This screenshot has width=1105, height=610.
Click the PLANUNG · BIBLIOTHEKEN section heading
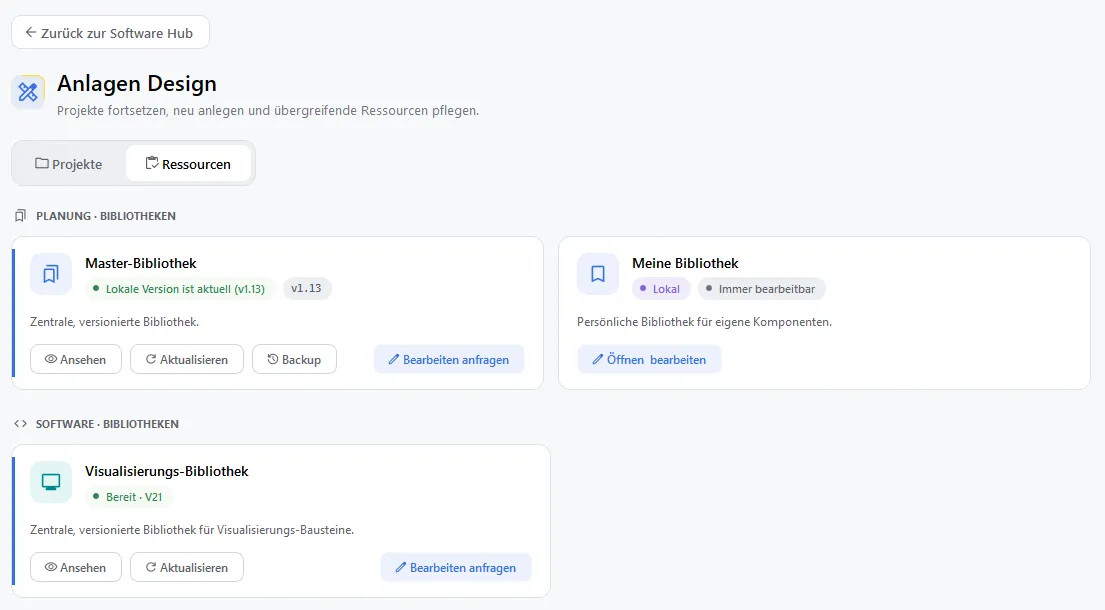(x=106, y=216)
